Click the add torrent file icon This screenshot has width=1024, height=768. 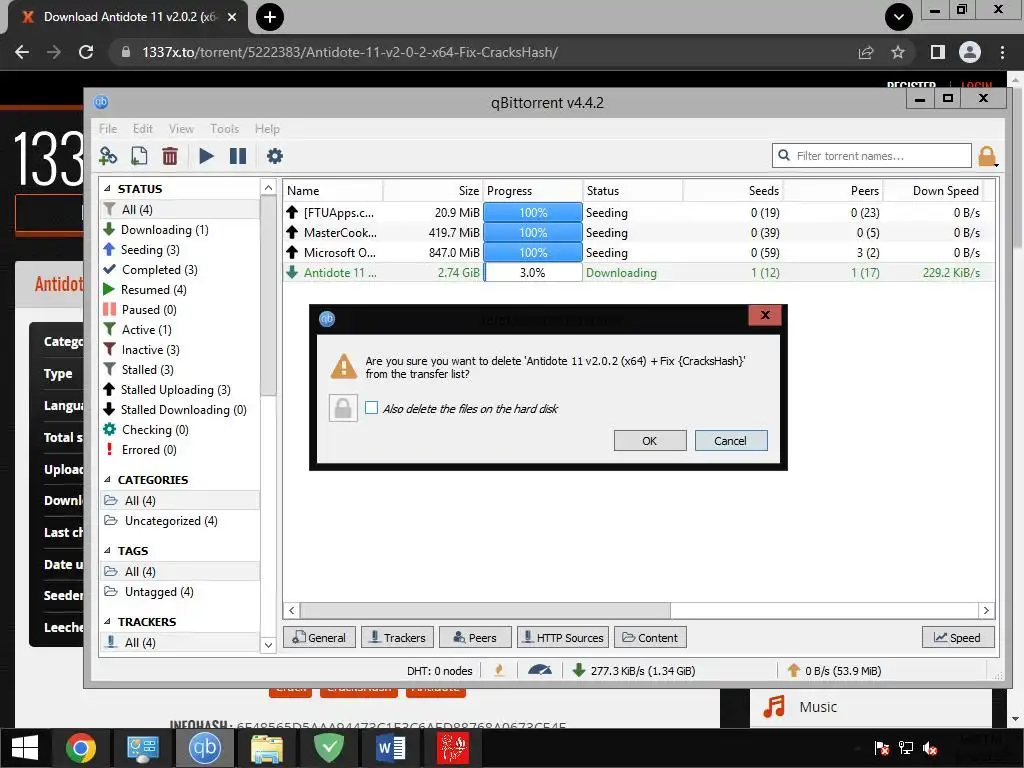point(139,156)
